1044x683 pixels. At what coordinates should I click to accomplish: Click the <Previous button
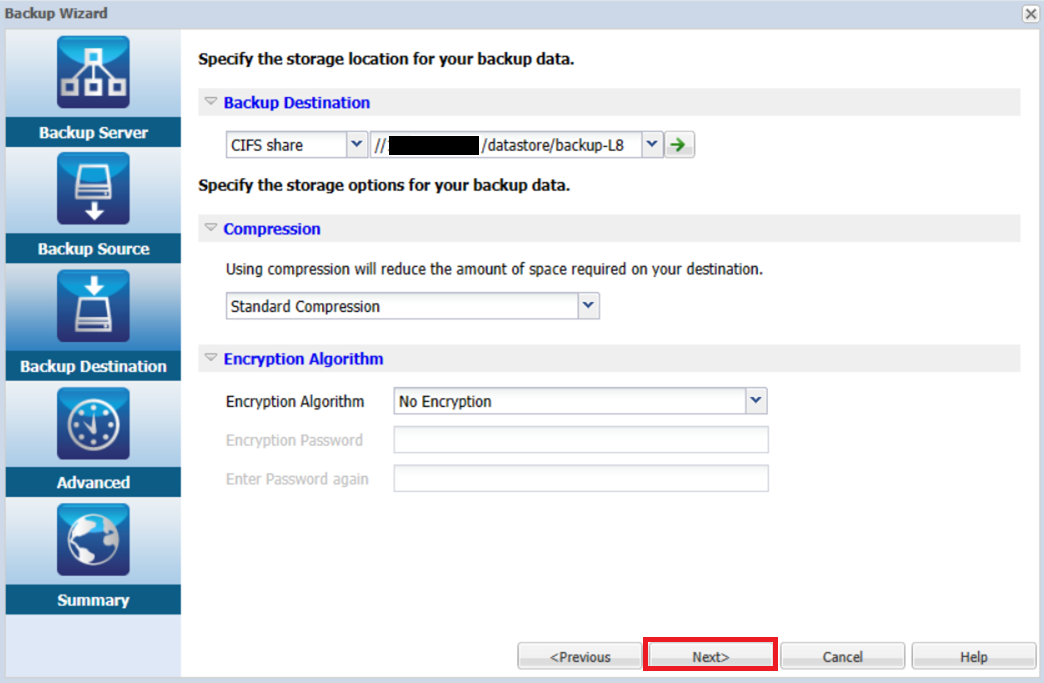(x=580, y=656)
